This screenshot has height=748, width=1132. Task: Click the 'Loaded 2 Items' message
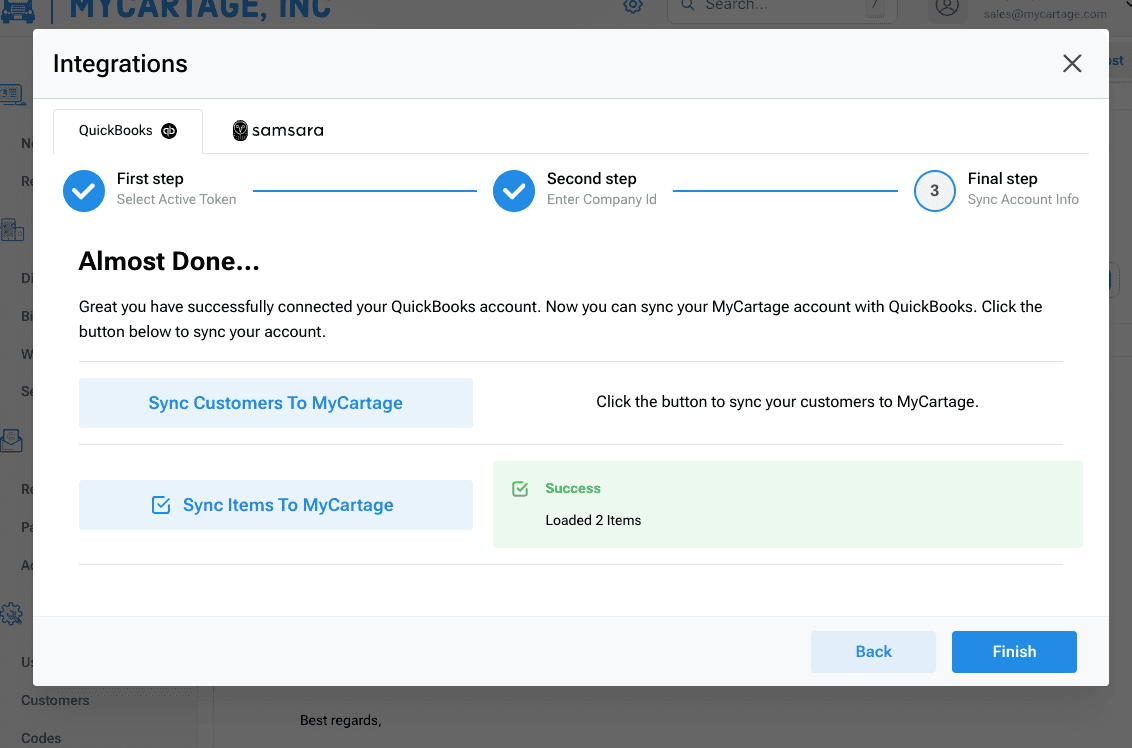pos(593,521)
